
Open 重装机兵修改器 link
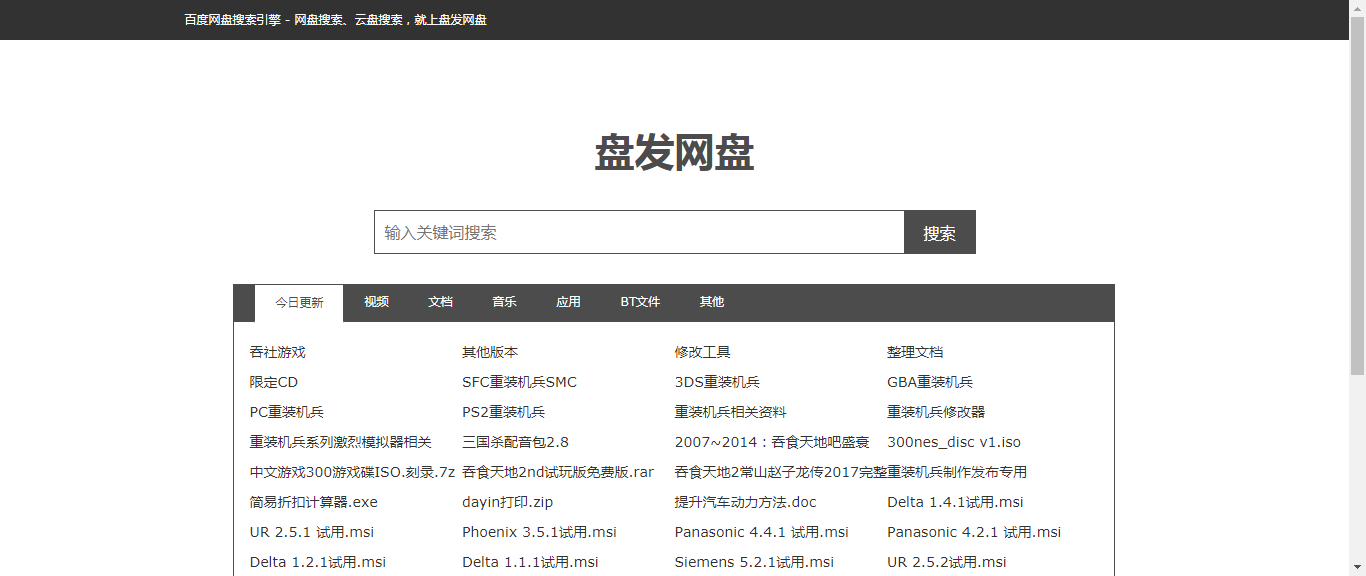[x=936, y=412]
